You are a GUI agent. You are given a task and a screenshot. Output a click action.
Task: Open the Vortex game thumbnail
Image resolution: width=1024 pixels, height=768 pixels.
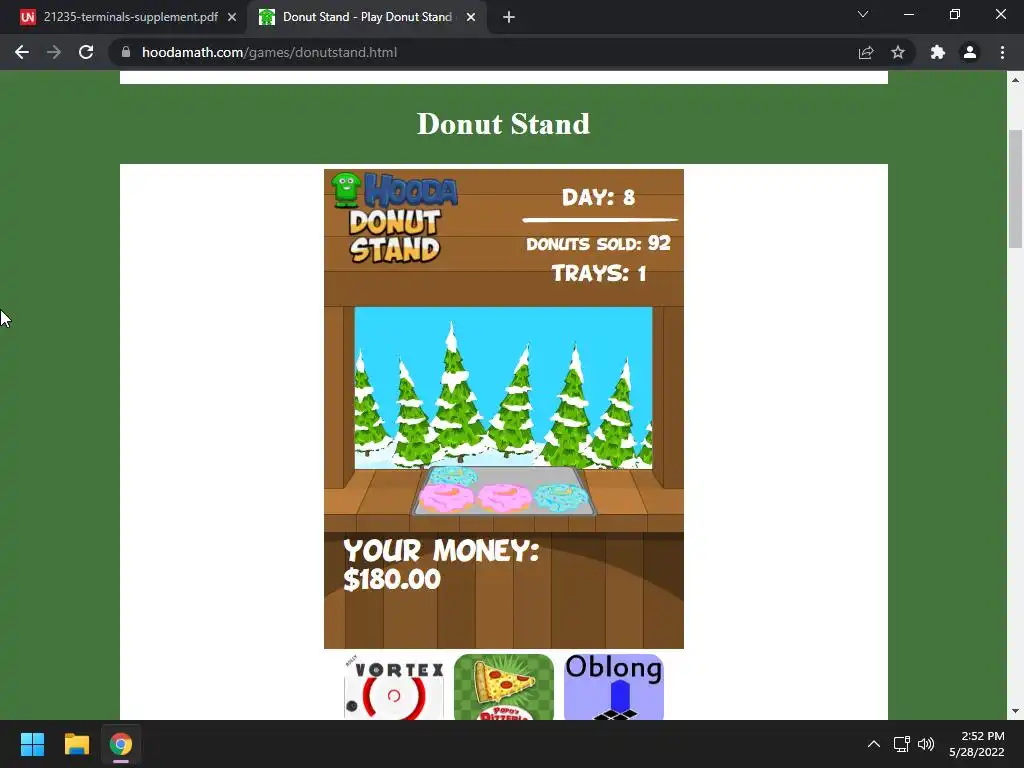coord(394,687)
